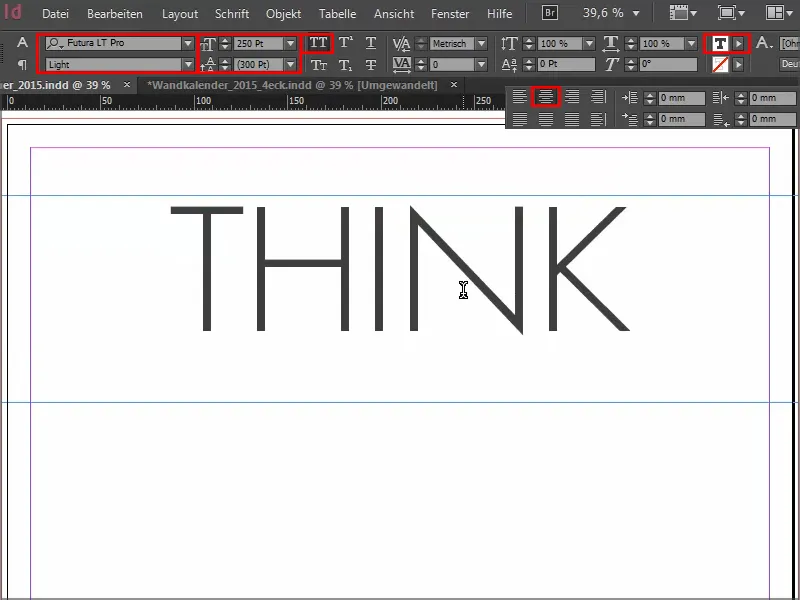Click the left indent stepper arrows

coord(649,97)
